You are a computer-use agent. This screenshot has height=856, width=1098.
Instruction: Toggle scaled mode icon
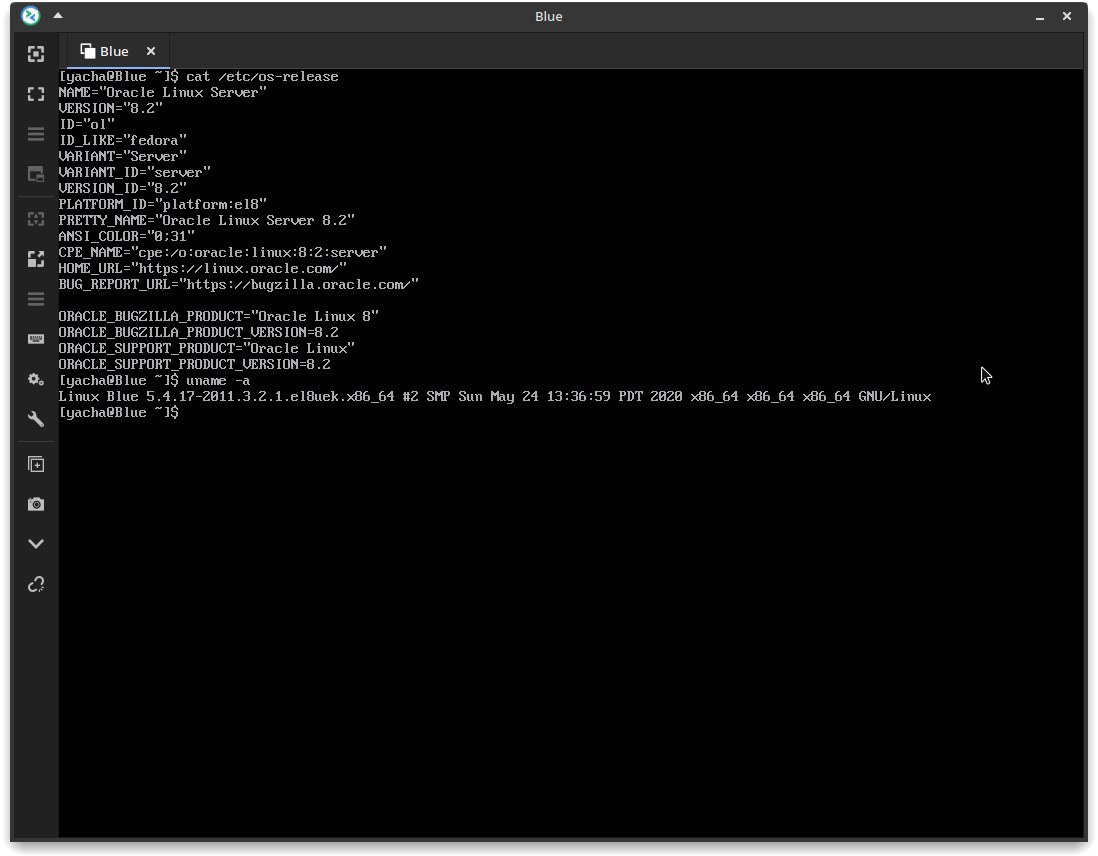tap(36, 259)
